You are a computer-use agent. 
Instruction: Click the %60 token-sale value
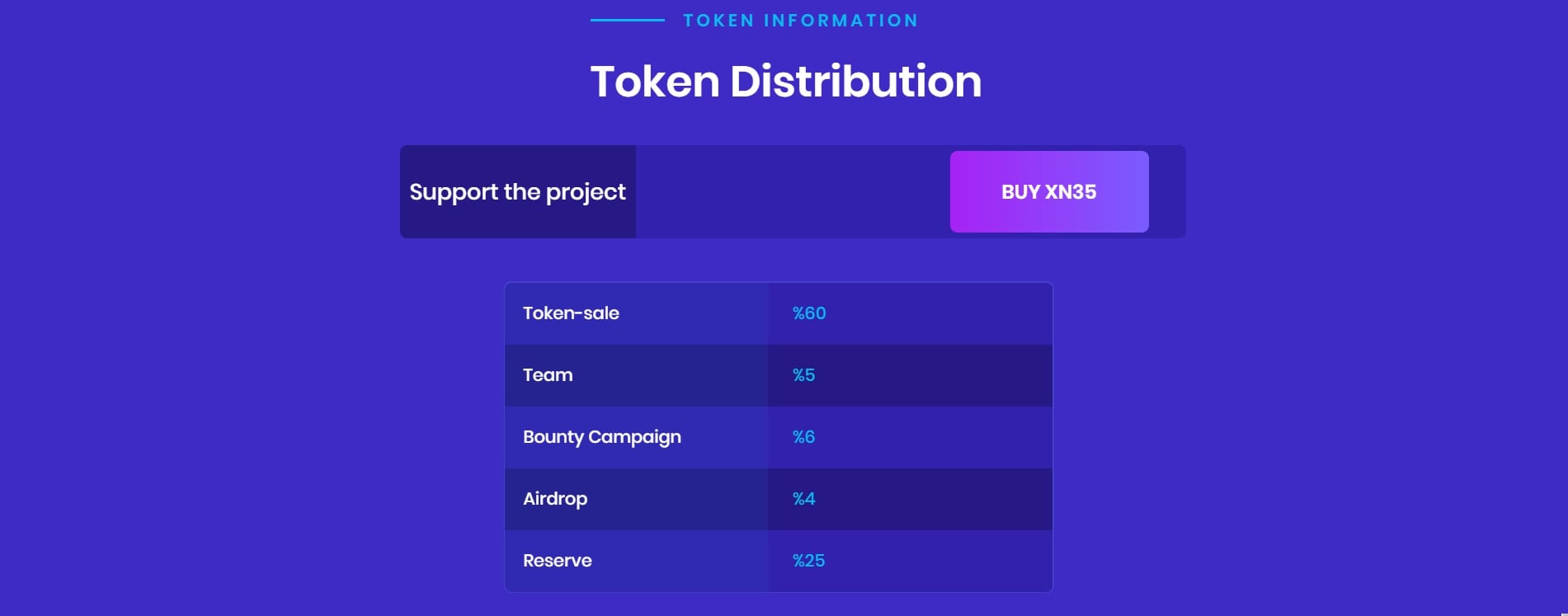(x=809, y=313)
